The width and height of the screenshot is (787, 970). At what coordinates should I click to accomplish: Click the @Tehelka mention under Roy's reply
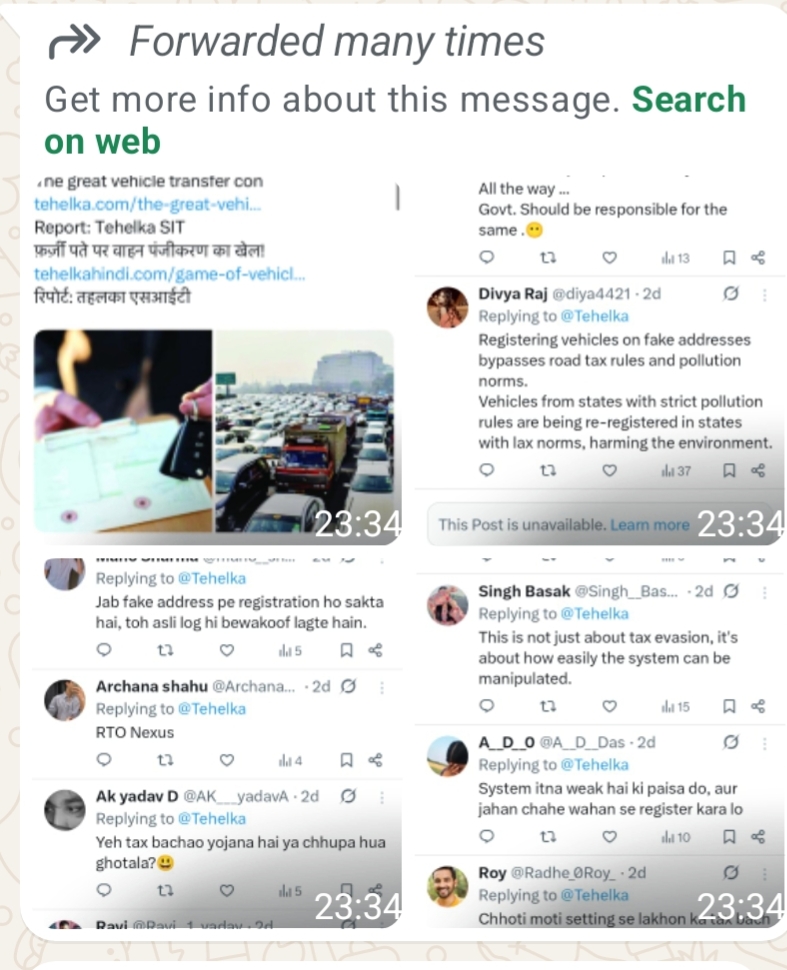pyautogui.click(x=595, y=895)
